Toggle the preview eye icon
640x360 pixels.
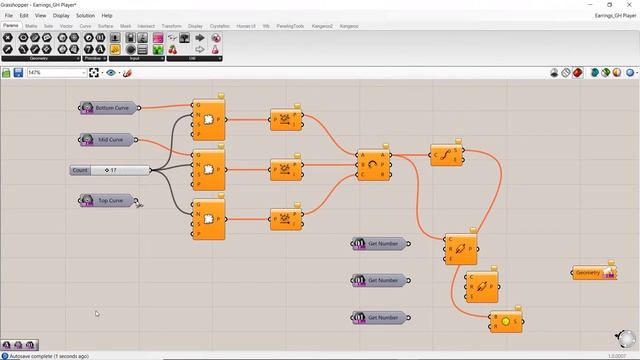(111, 73)
